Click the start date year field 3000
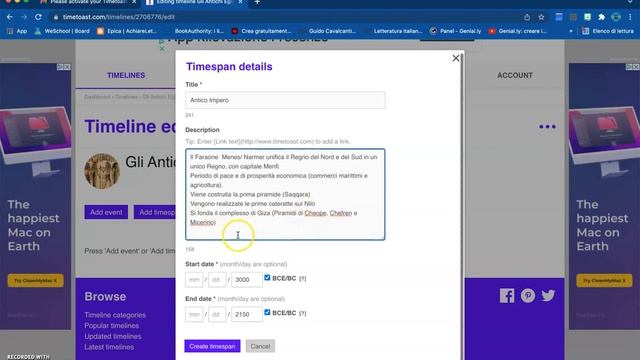Image resolution: width=640 pixels, height=360 pixels. (247, 280)
